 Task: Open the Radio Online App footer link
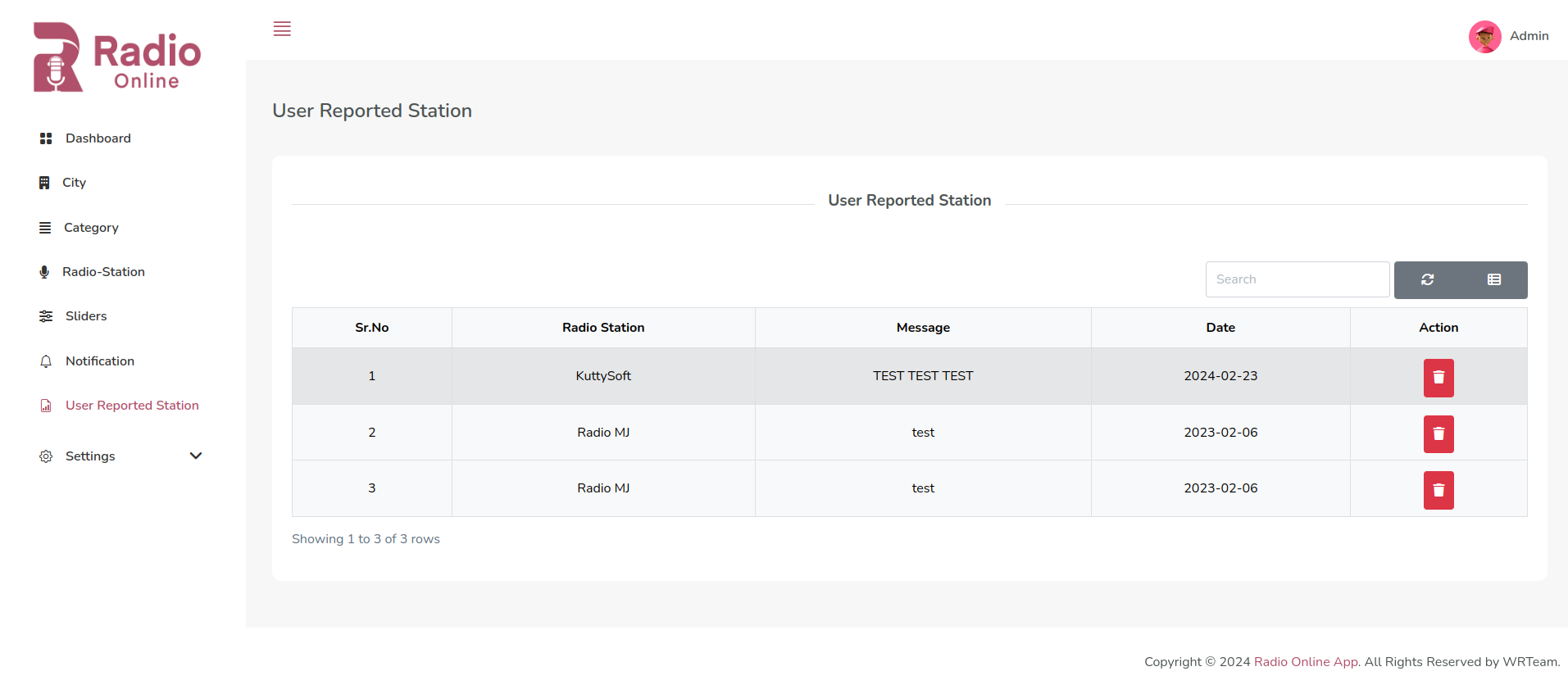(x=1306, y=662)
